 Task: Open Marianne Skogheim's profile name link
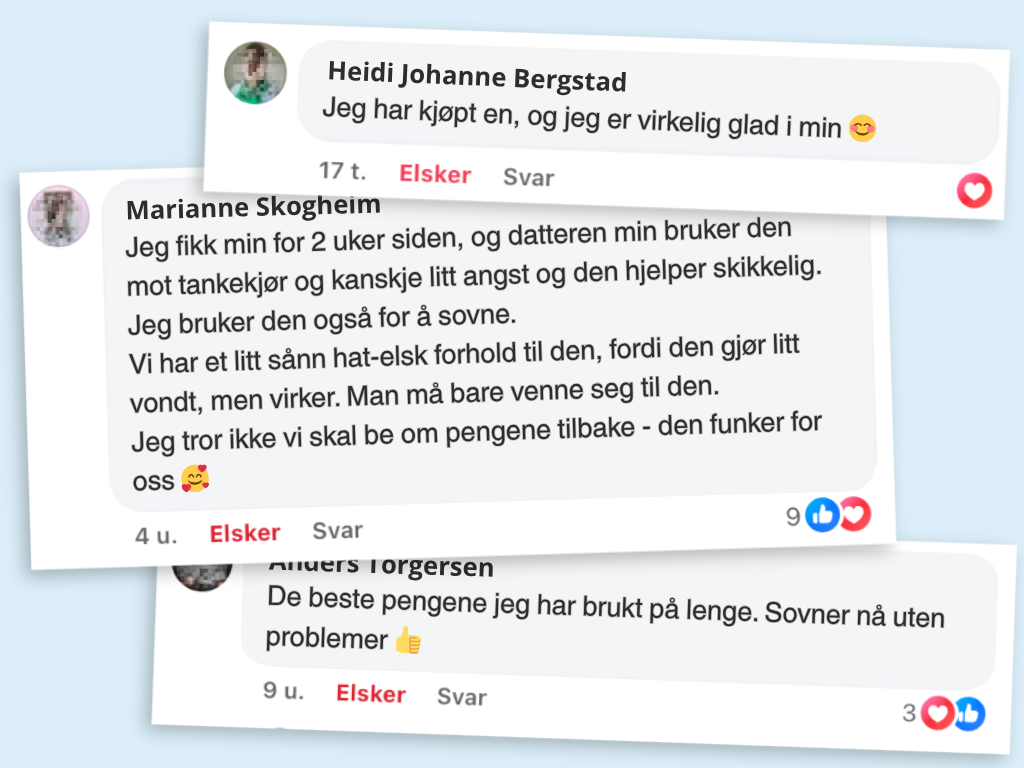[253, 208]
